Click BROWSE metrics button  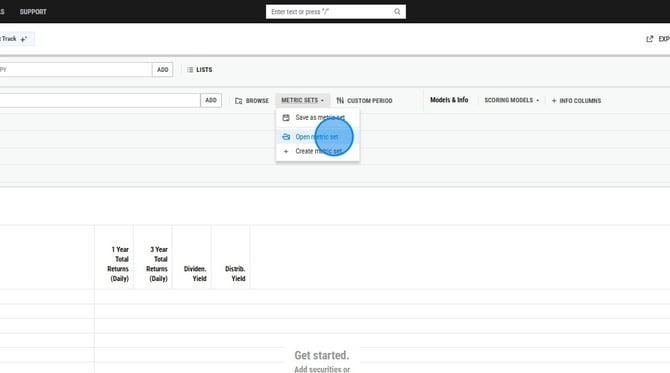tap(252, 101)
